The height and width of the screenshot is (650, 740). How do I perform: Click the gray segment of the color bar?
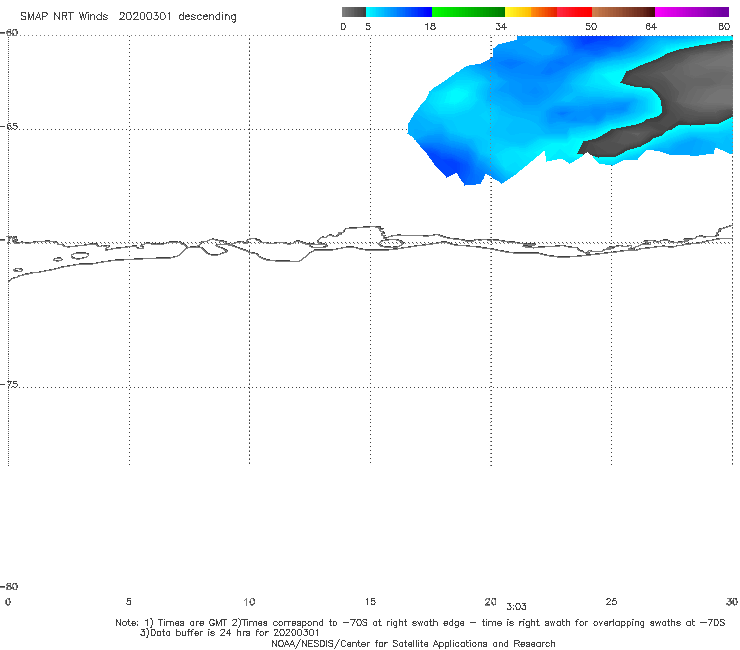(x=353, y=12)
